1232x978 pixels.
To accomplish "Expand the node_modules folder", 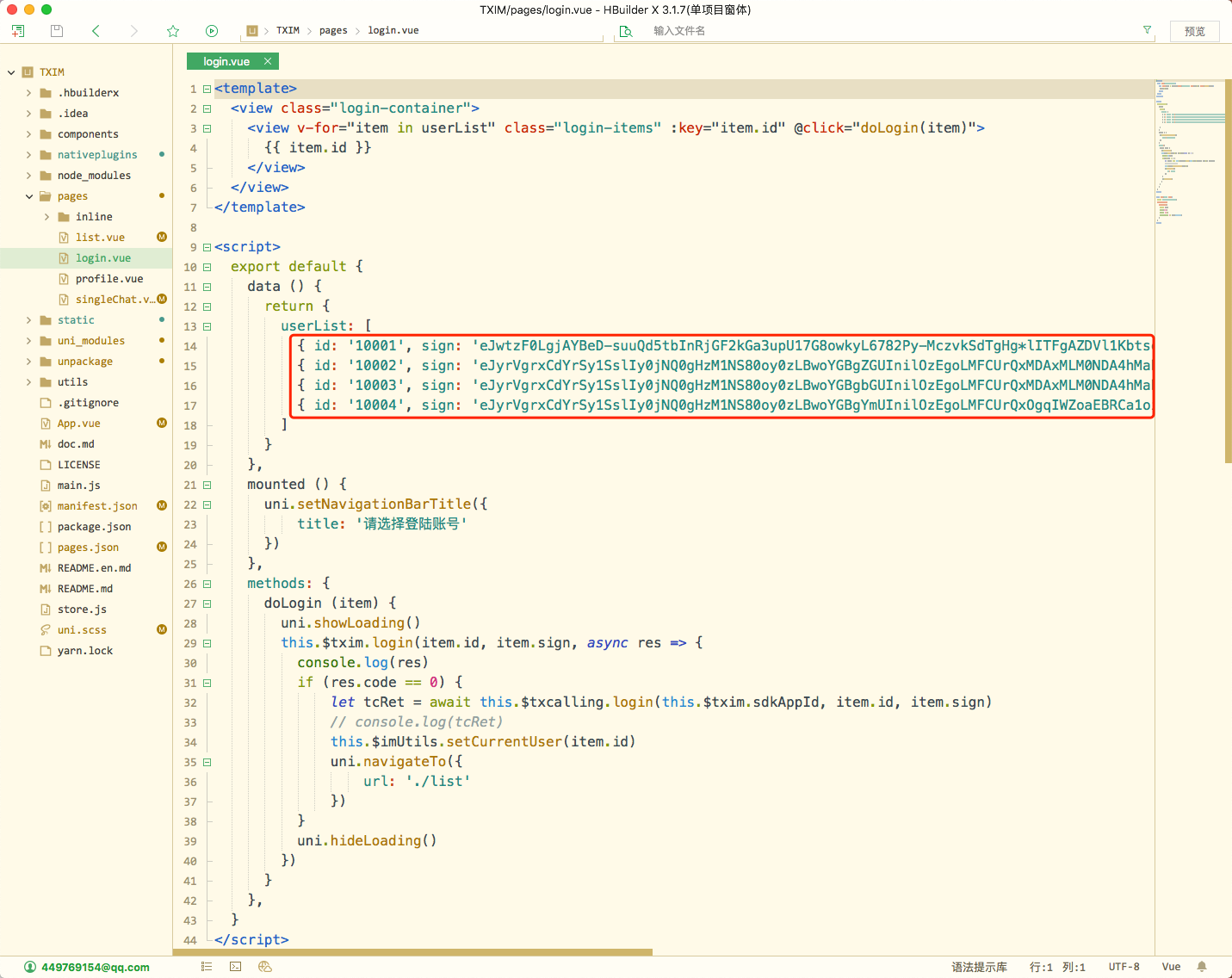I will (x=29, y=176).
